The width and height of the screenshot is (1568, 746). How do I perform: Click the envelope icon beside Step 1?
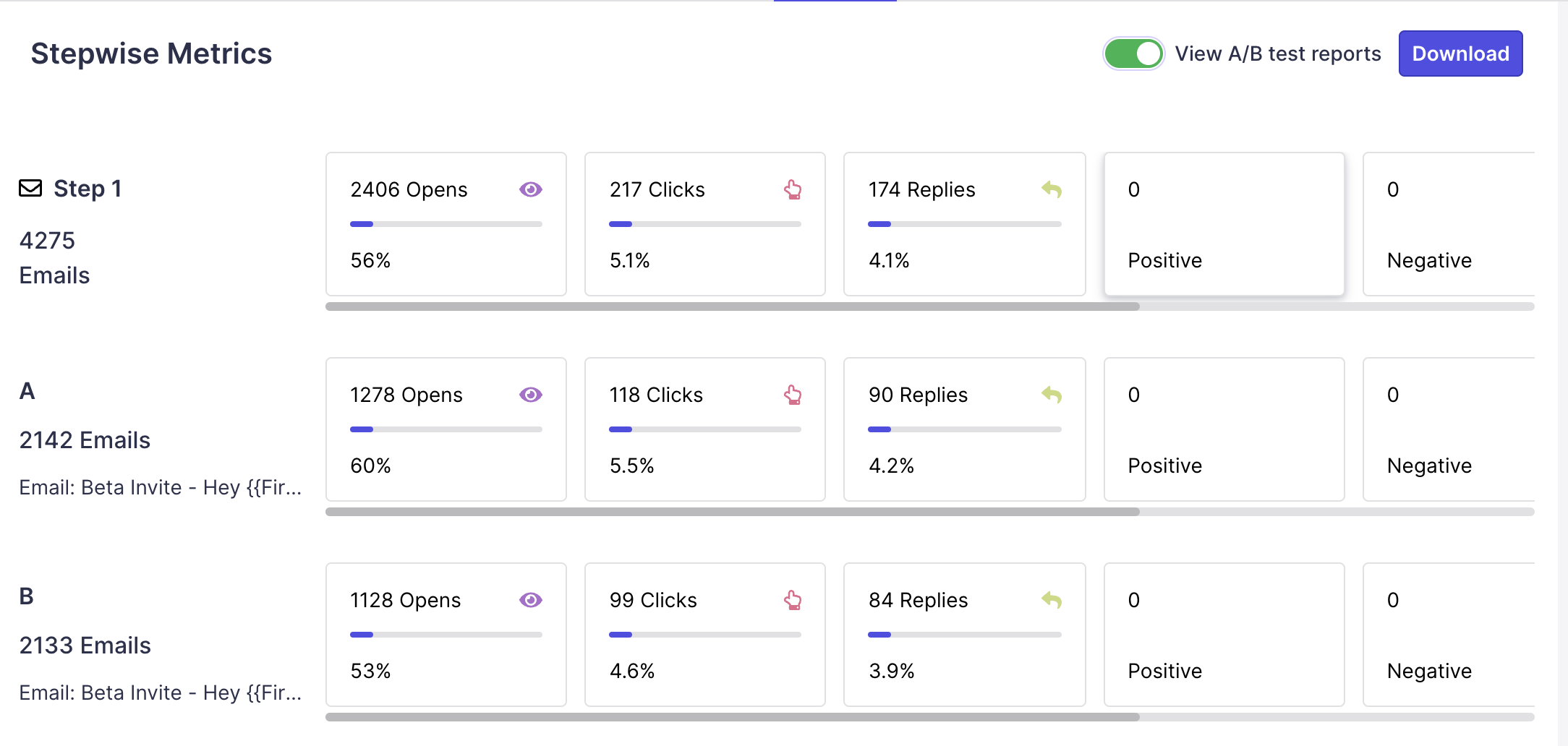(30, 189)
